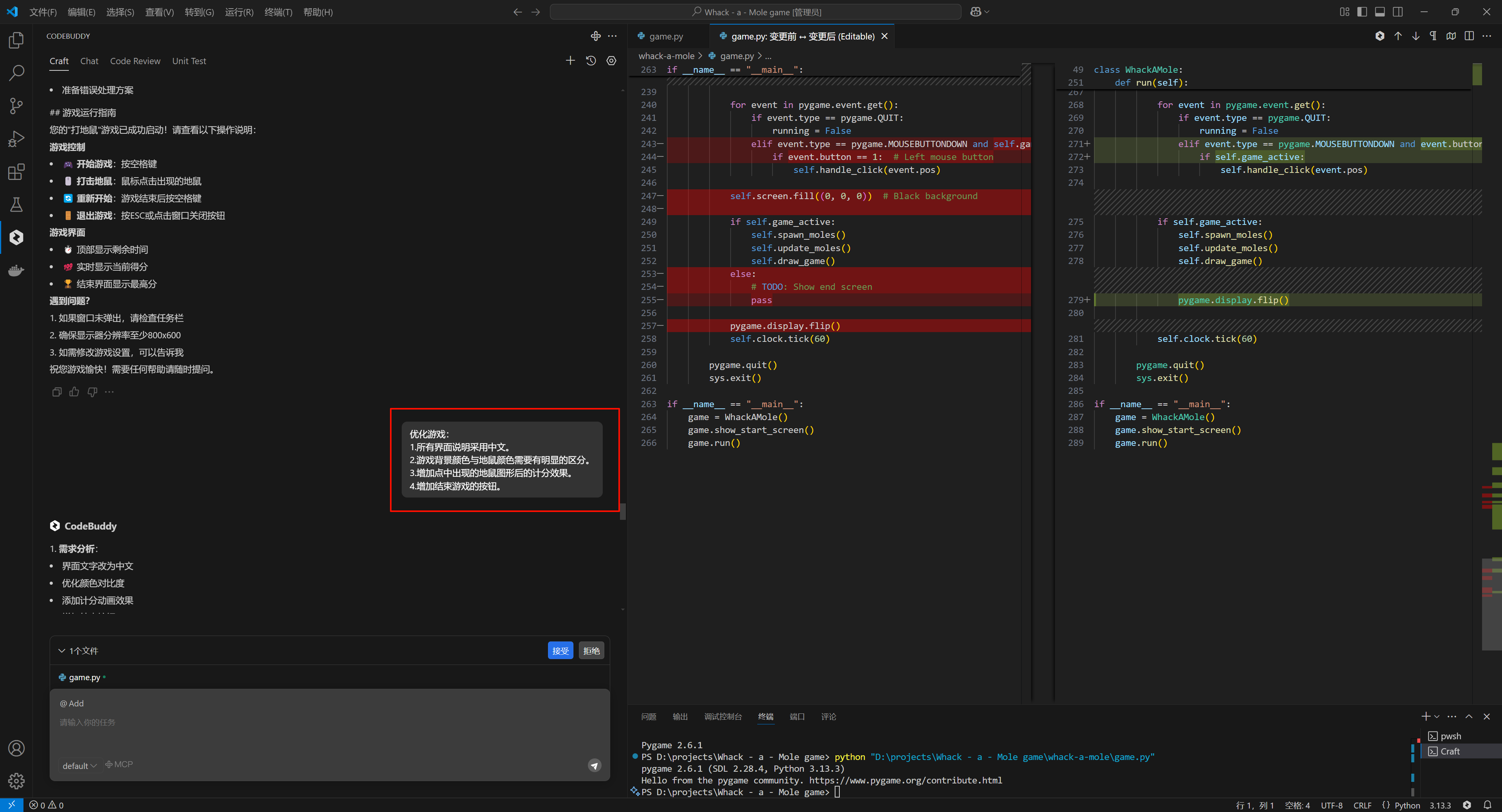Image resolution: width=1502 pixels, height=812 pixels.
Task: Reject changes with the 拒绝 button
Action: (591, 650)
